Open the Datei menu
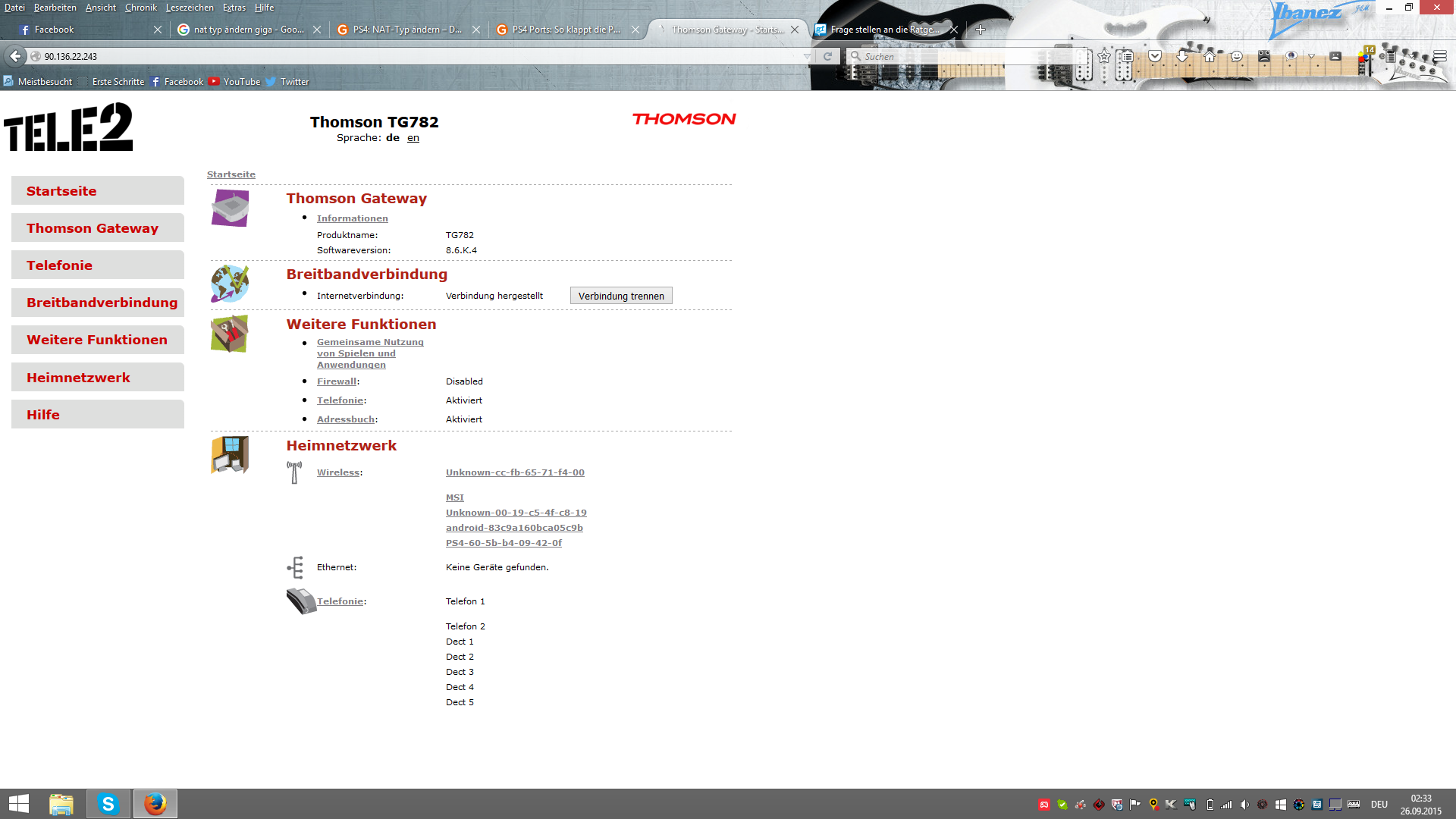The height and width of the screenshot is (819, 1456). [14, 8]
